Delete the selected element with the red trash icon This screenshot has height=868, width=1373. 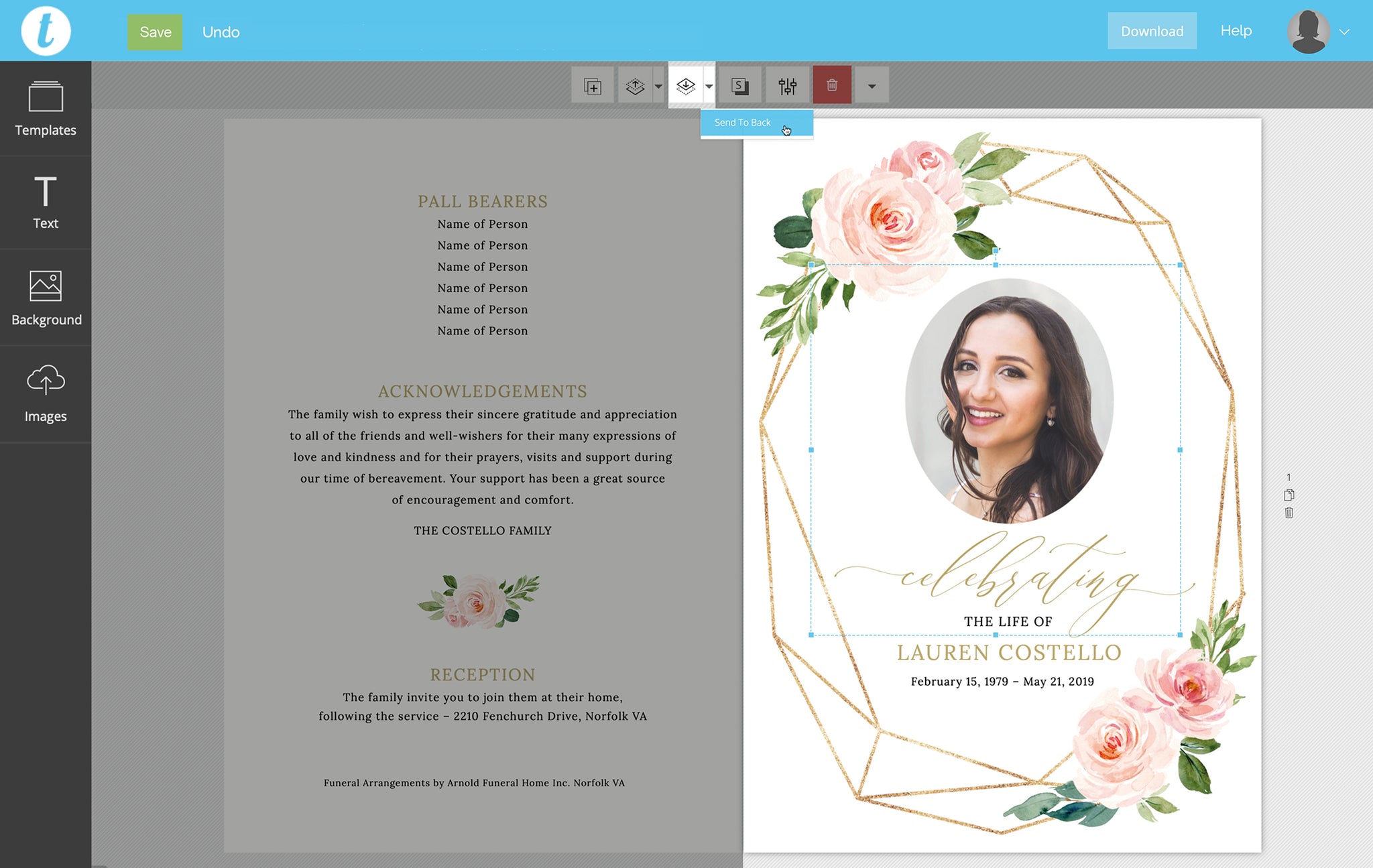click(x=832, y=86)
